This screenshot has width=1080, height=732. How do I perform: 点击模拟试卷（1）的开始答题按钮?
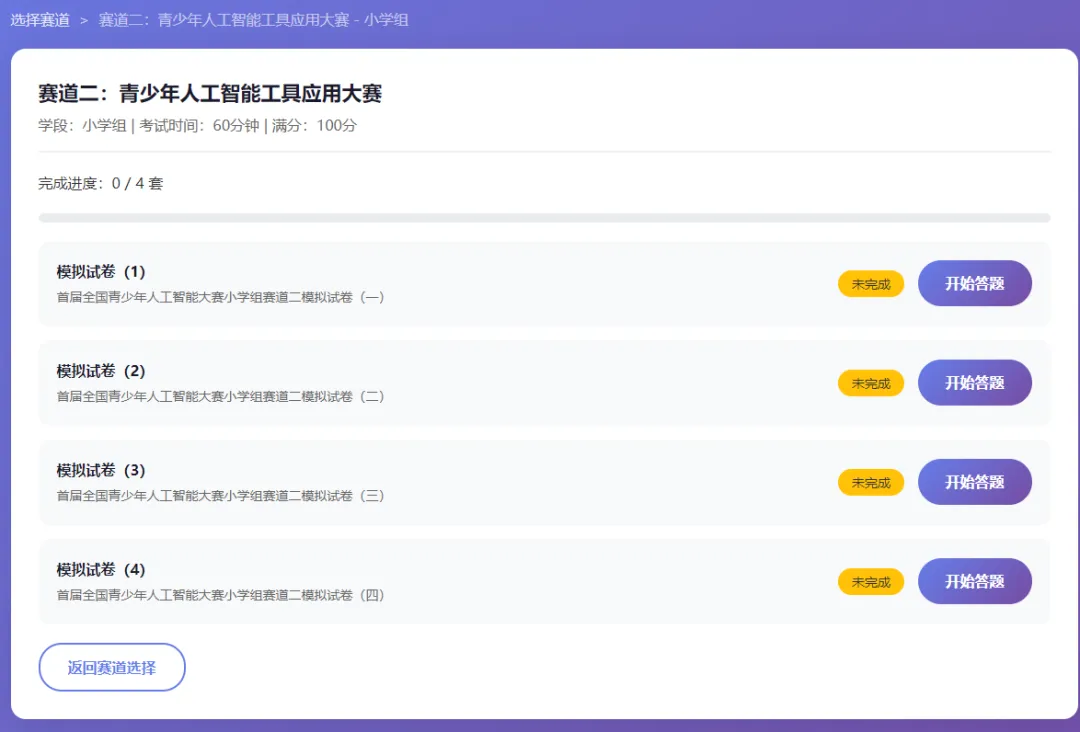974,283
